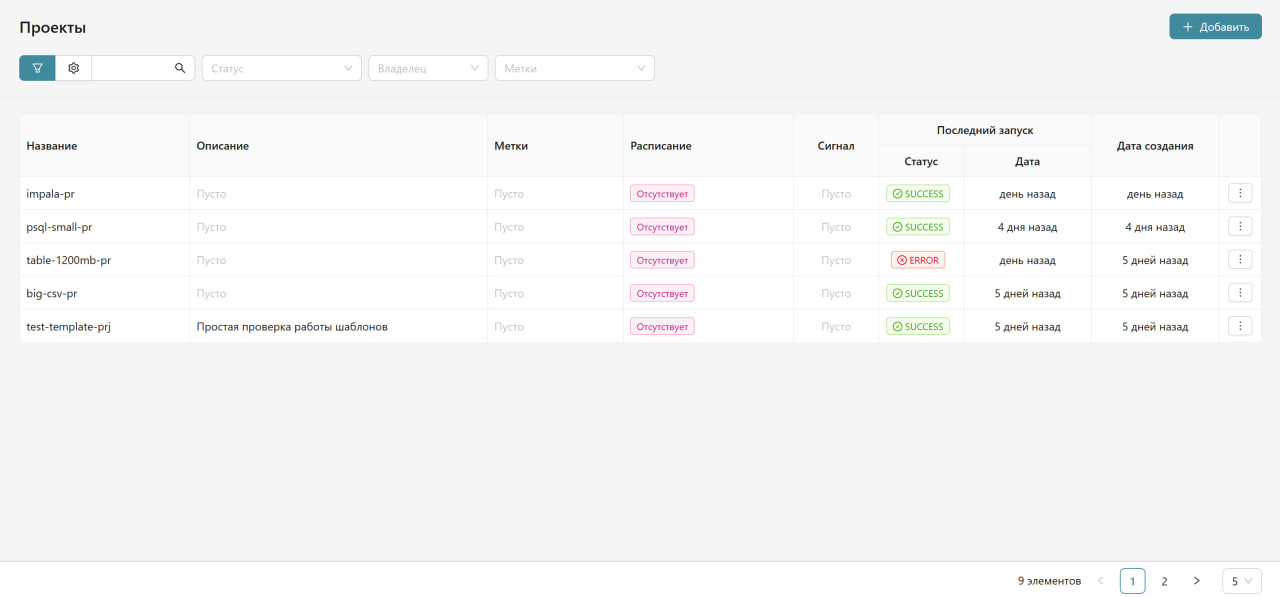Click Отсутствует schedule tag for big-csv-pr
The image size is (1280, 597).
(662, 293)
